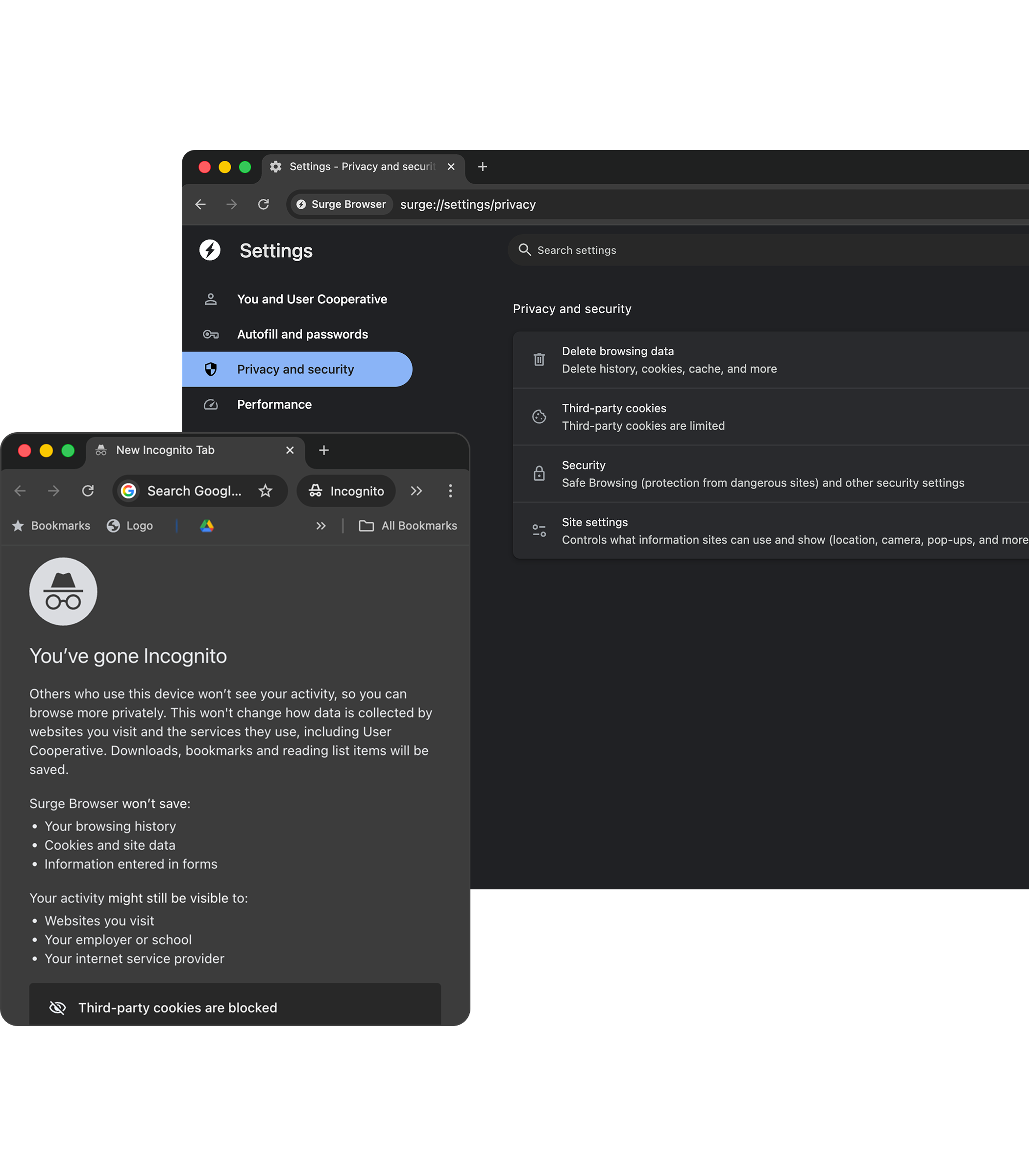Click forward arrow in Settings window
Viewport: 1029px width, 1176px height.
tap(231, 204)
